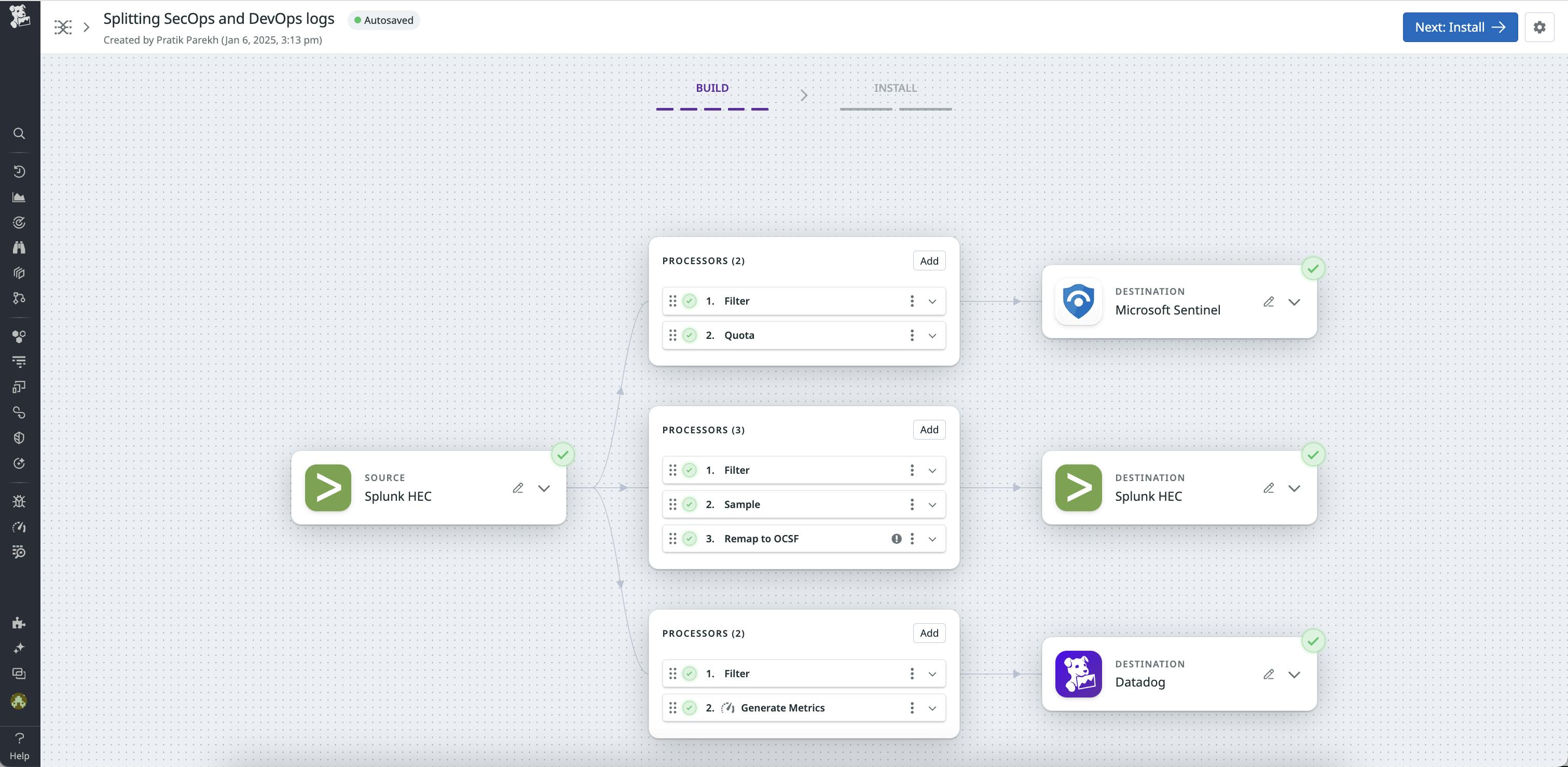Switch to the INSTALL step tab

[x=895, y=88]
